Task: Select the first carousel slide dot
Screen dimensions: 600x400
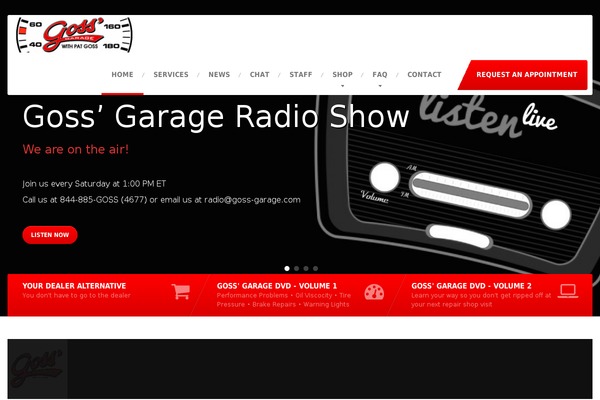Action: [287, 268]
